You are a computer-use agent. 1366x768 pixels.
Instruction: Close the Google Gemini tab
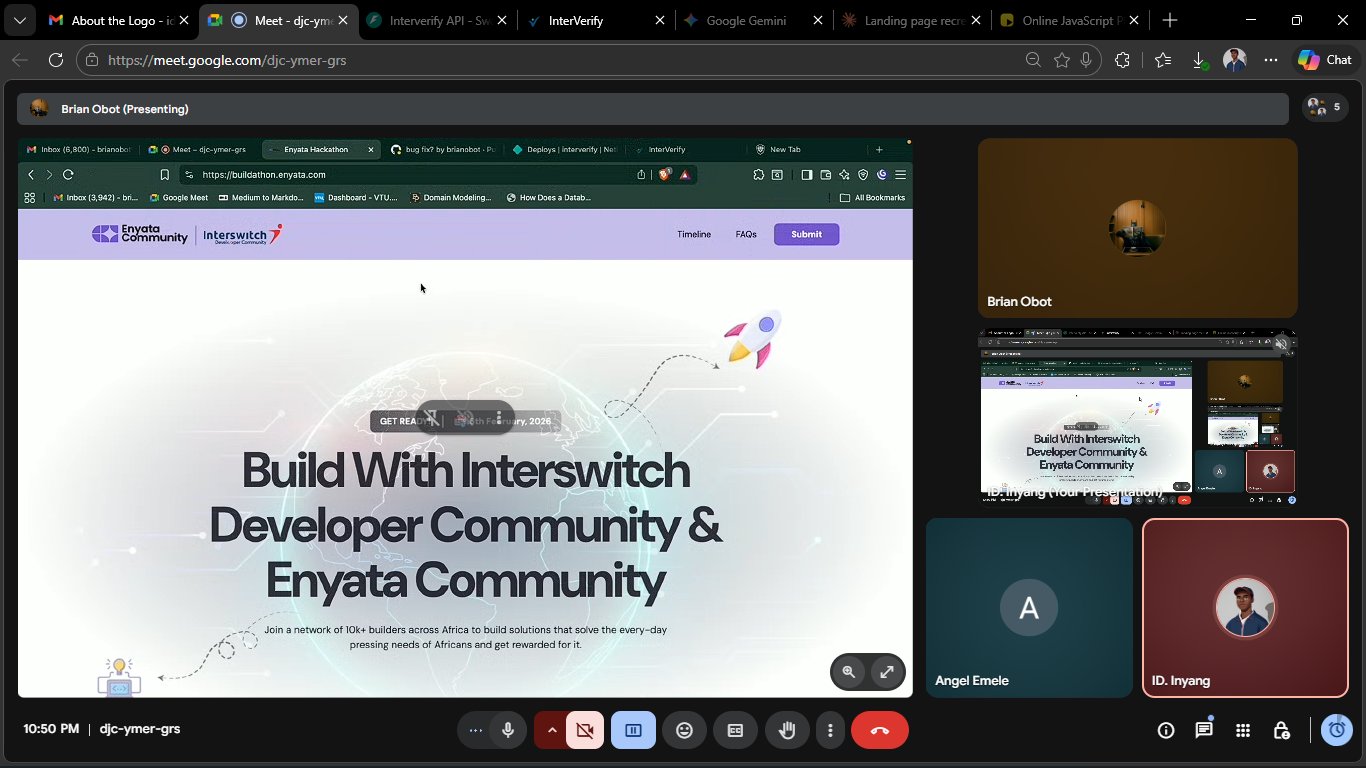tap(819, 20)
